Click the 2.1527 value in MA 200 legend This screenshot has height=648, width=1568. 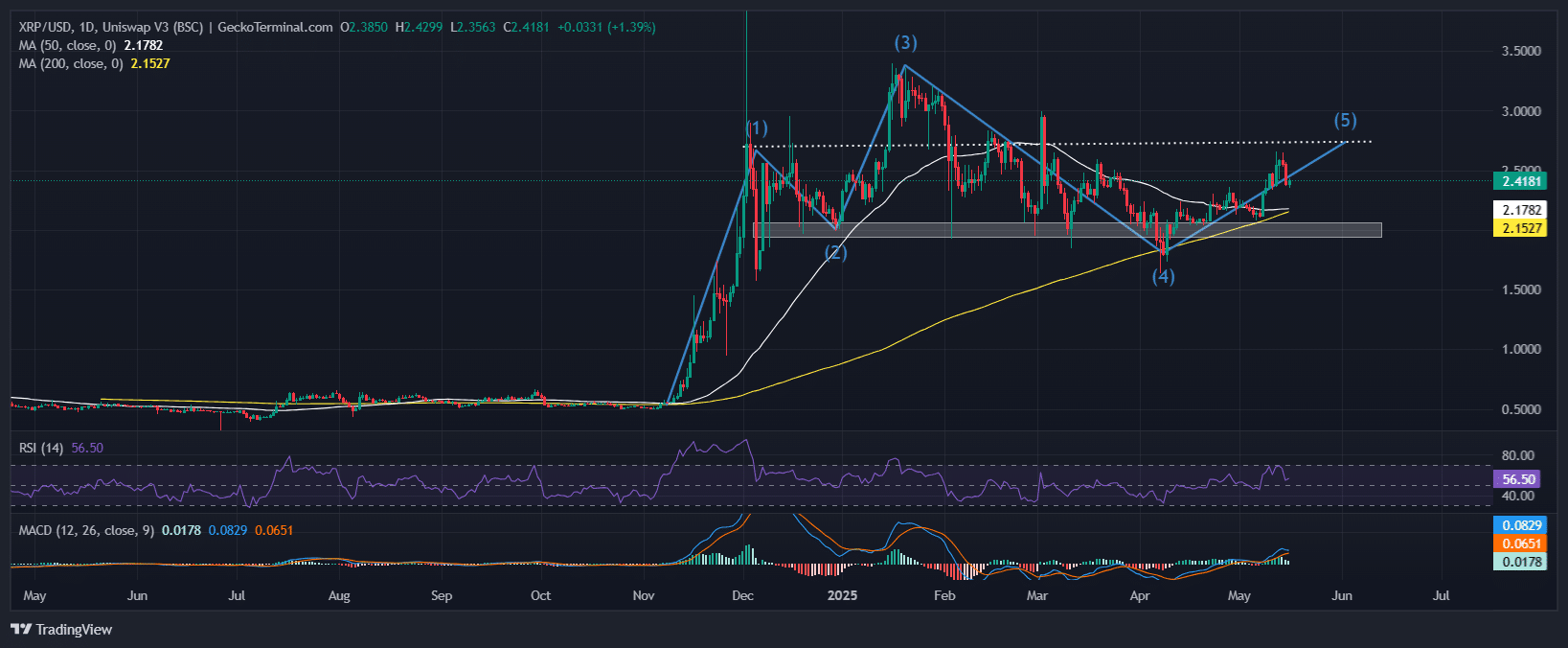coord(150,63)
